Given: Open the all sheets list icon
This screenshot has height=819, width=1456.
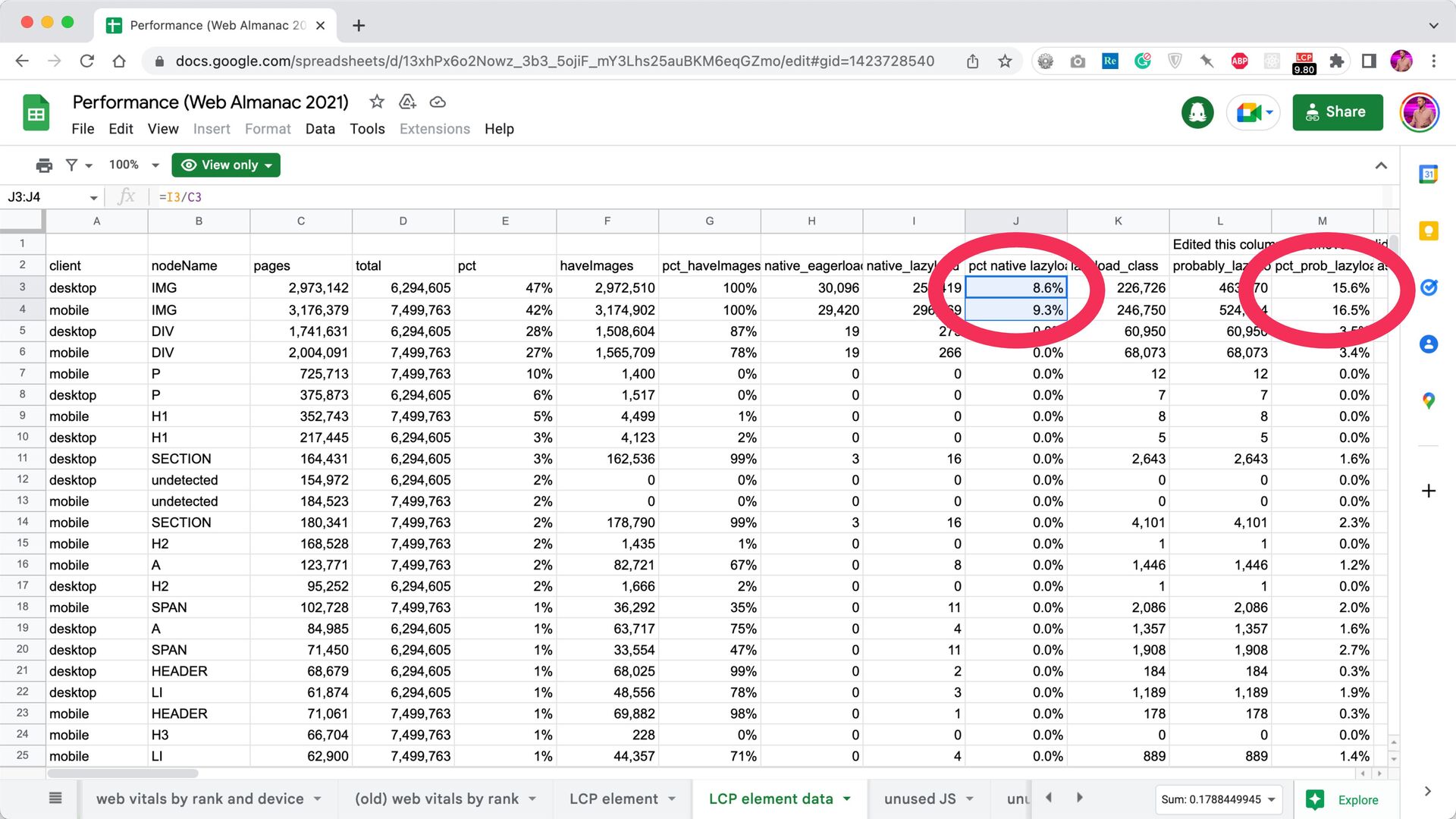Looking at the screenshot, I should 55,798.
